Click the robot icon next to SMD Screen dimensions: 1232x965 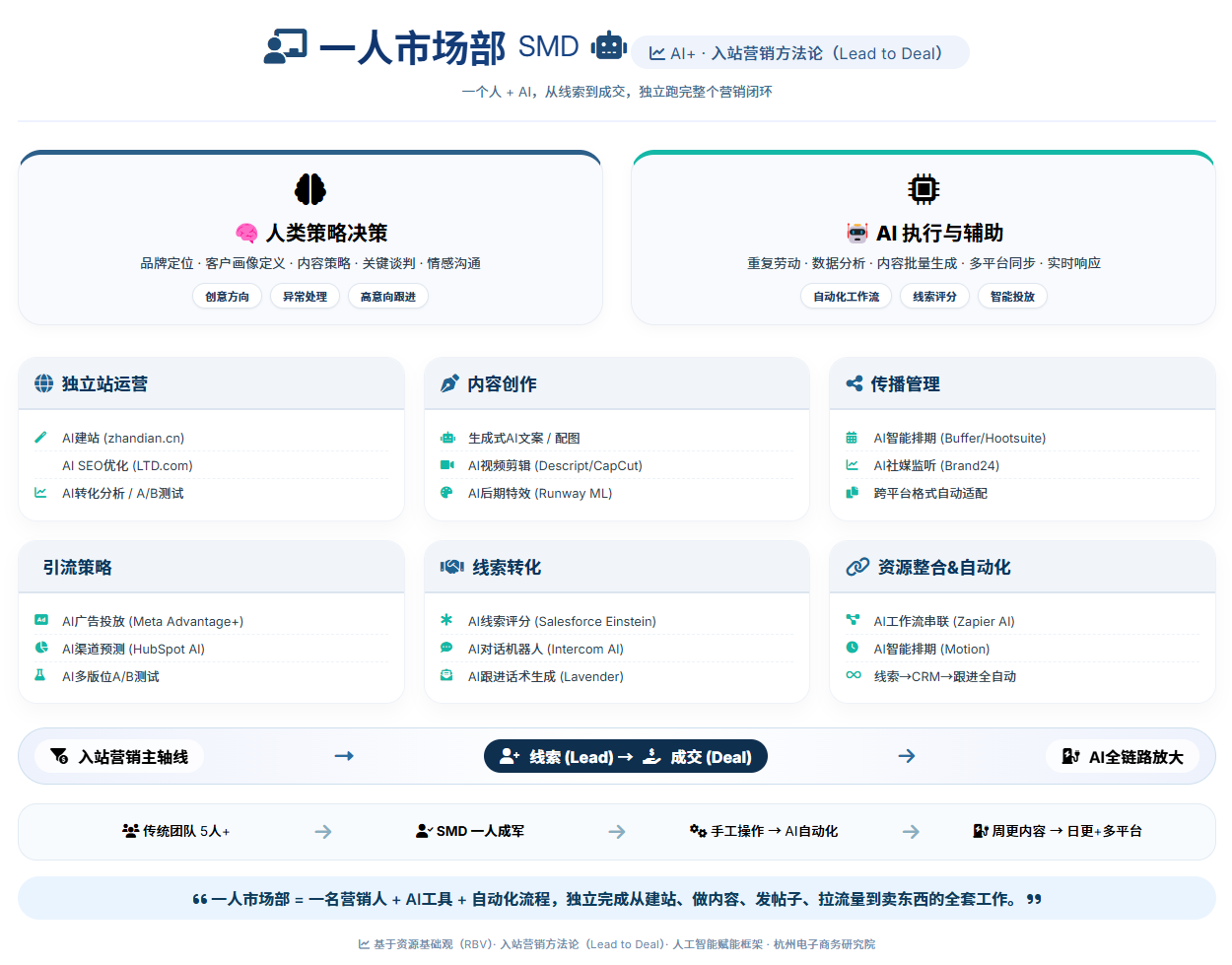point(608,45)
